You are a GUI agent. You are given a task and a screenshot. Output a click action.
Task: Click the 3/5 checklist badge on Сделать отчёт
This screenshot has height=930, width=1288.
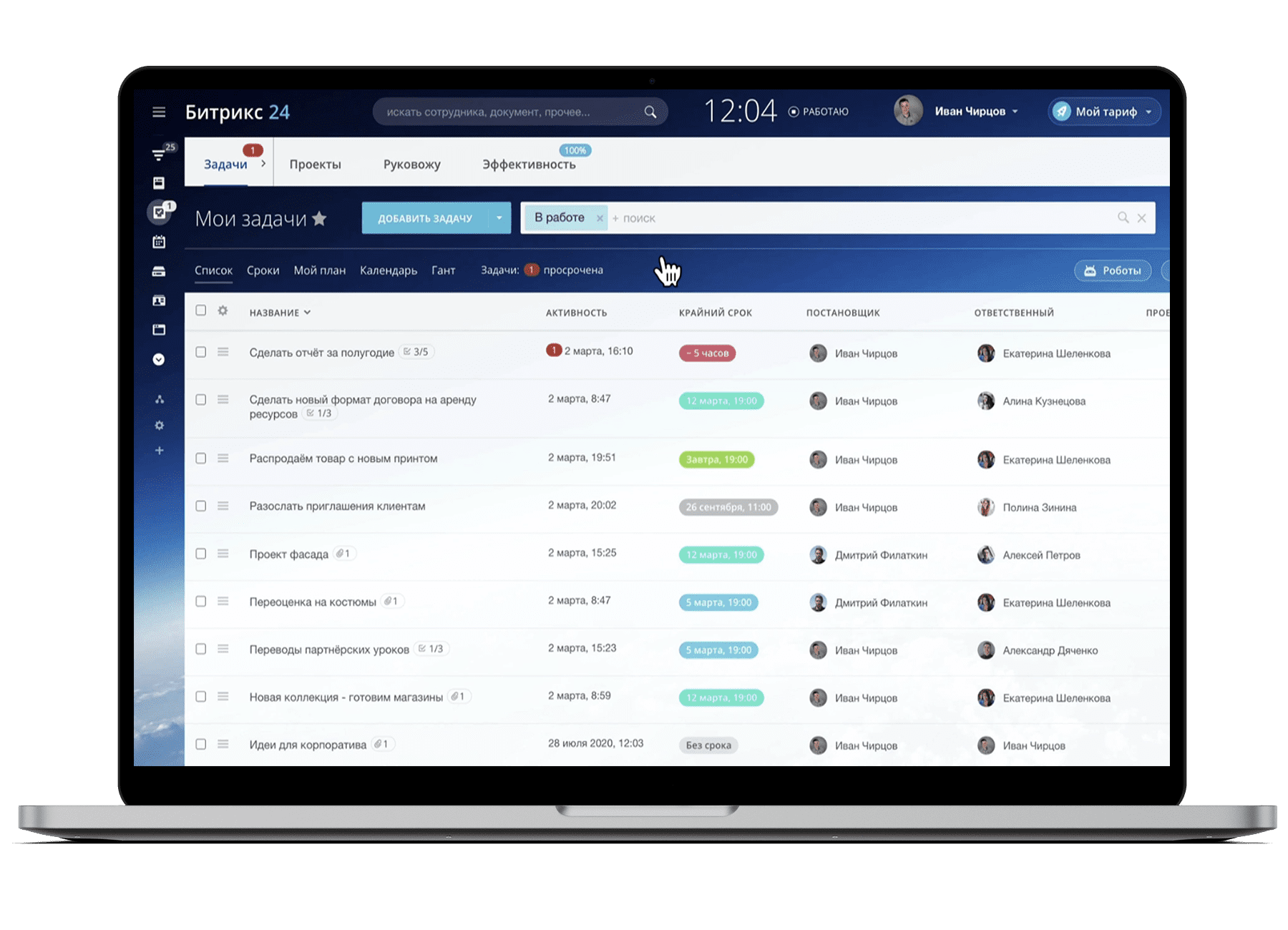point(416,352)
